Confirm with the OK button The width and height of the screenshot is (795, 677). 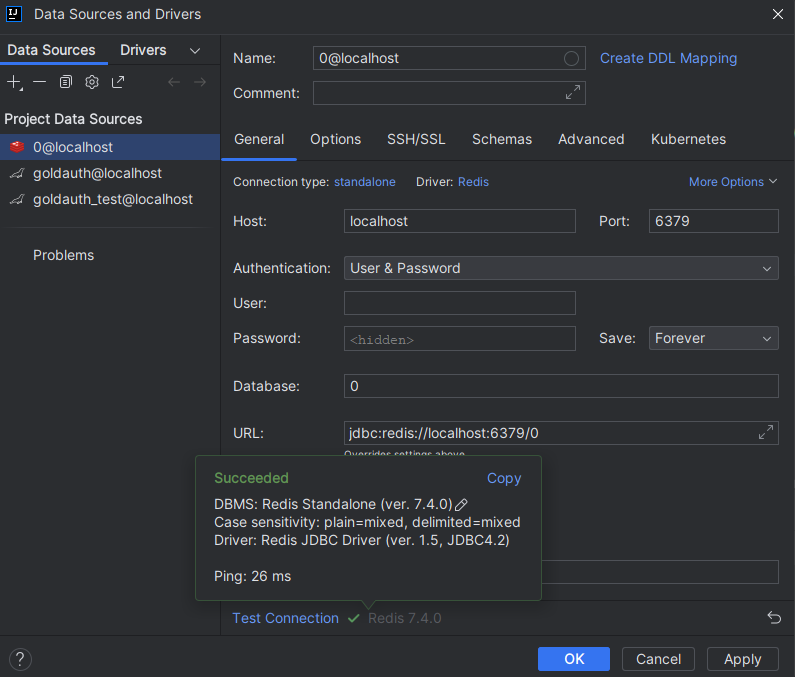pyautogui.click(x=573, y=659)
